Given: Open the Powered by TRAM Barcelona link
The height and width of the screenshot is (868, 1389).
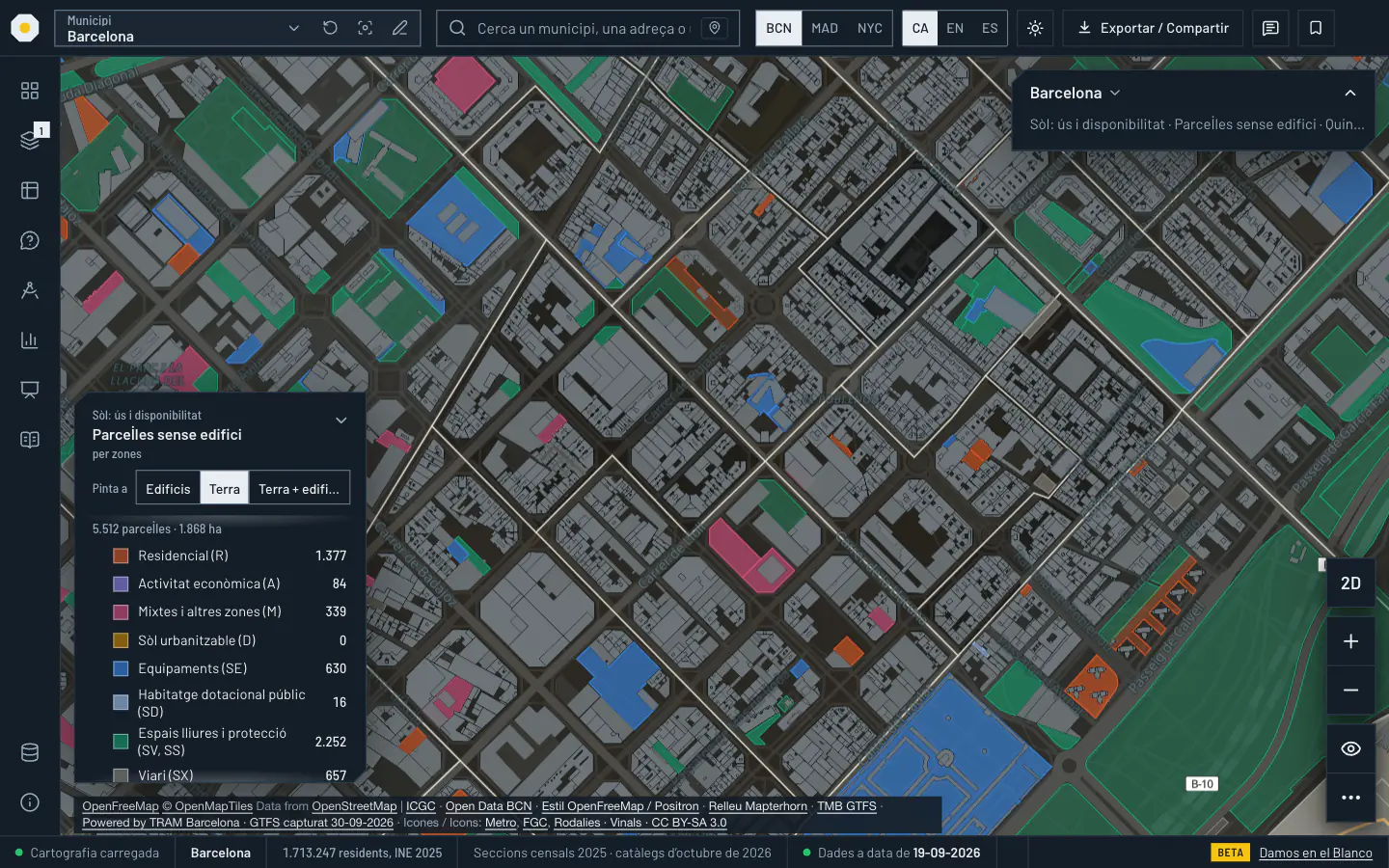Looking at the screenshot, I should pyautogui.click(x=161, y=823).
